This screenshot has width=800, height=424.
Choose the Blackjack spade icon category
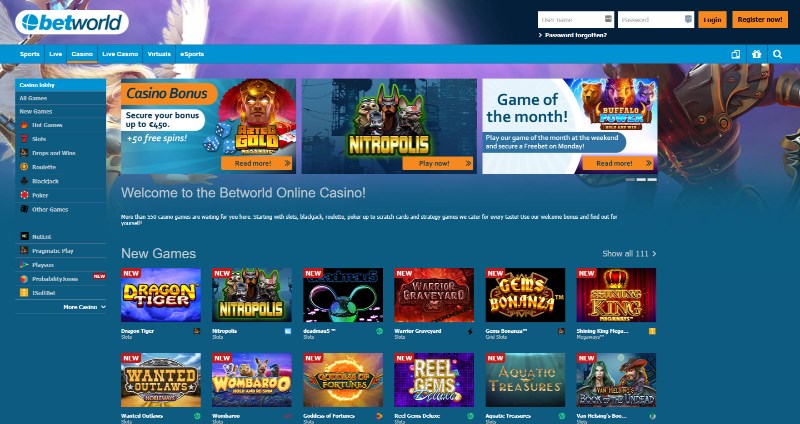click(23, 181)
